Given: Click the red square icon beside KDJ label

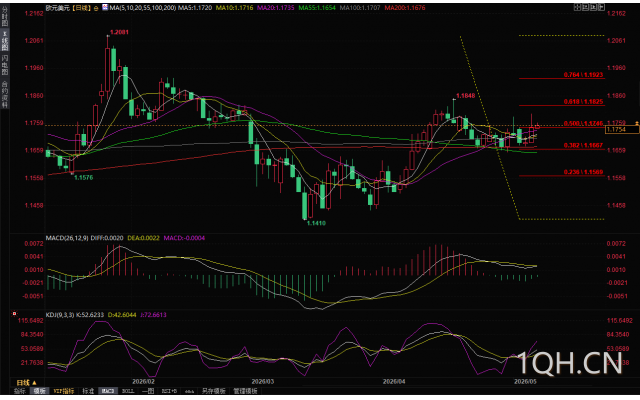Looking at the screenshot, I should tap(14, 314).
